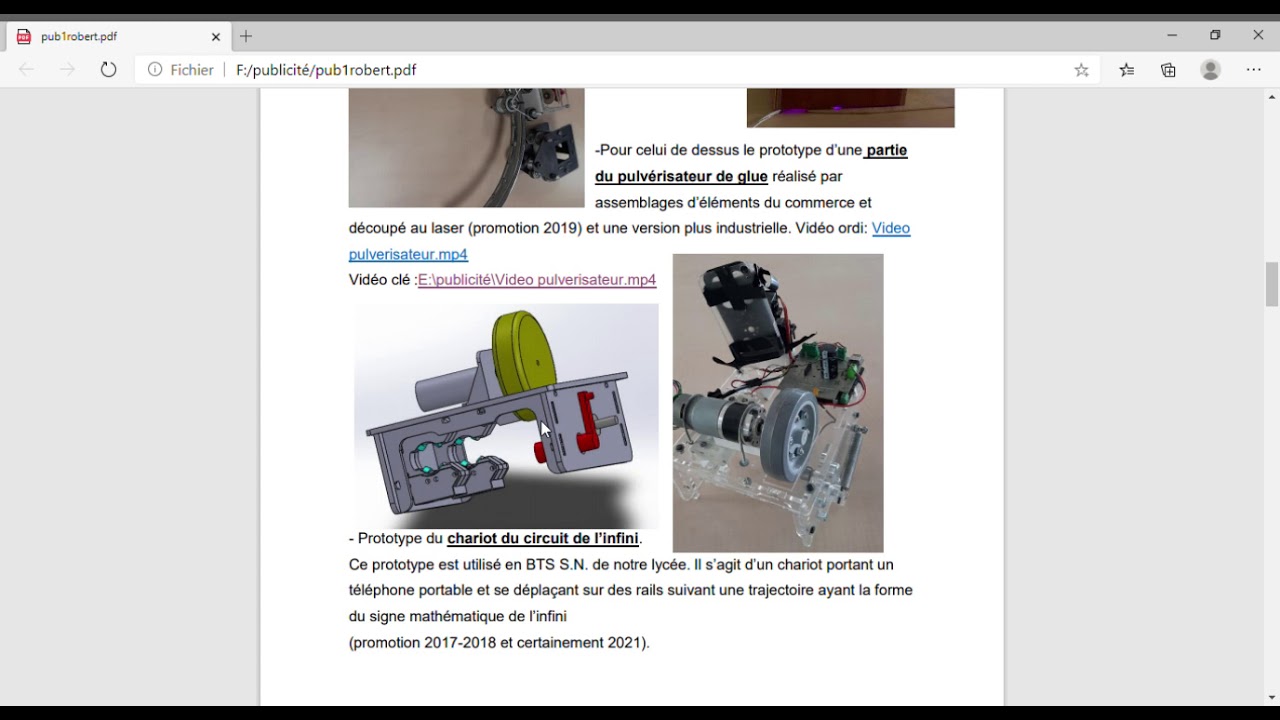The width and height of the screenshot is (1280, 720).
Task: Open the browser settings and more menu
Action: (x=1254, y=70)
